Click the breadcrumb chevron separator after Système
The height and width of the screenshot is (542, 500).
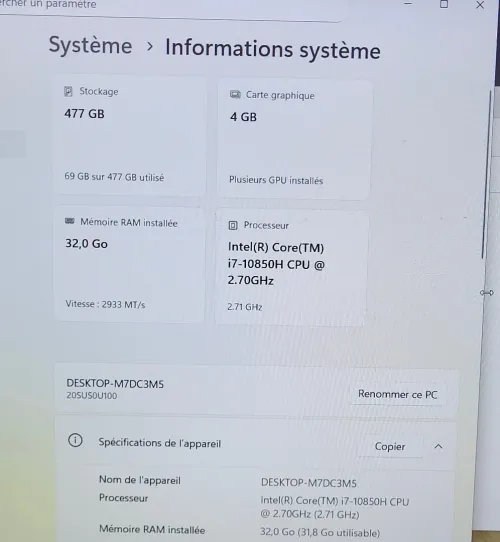pos(149,46)
